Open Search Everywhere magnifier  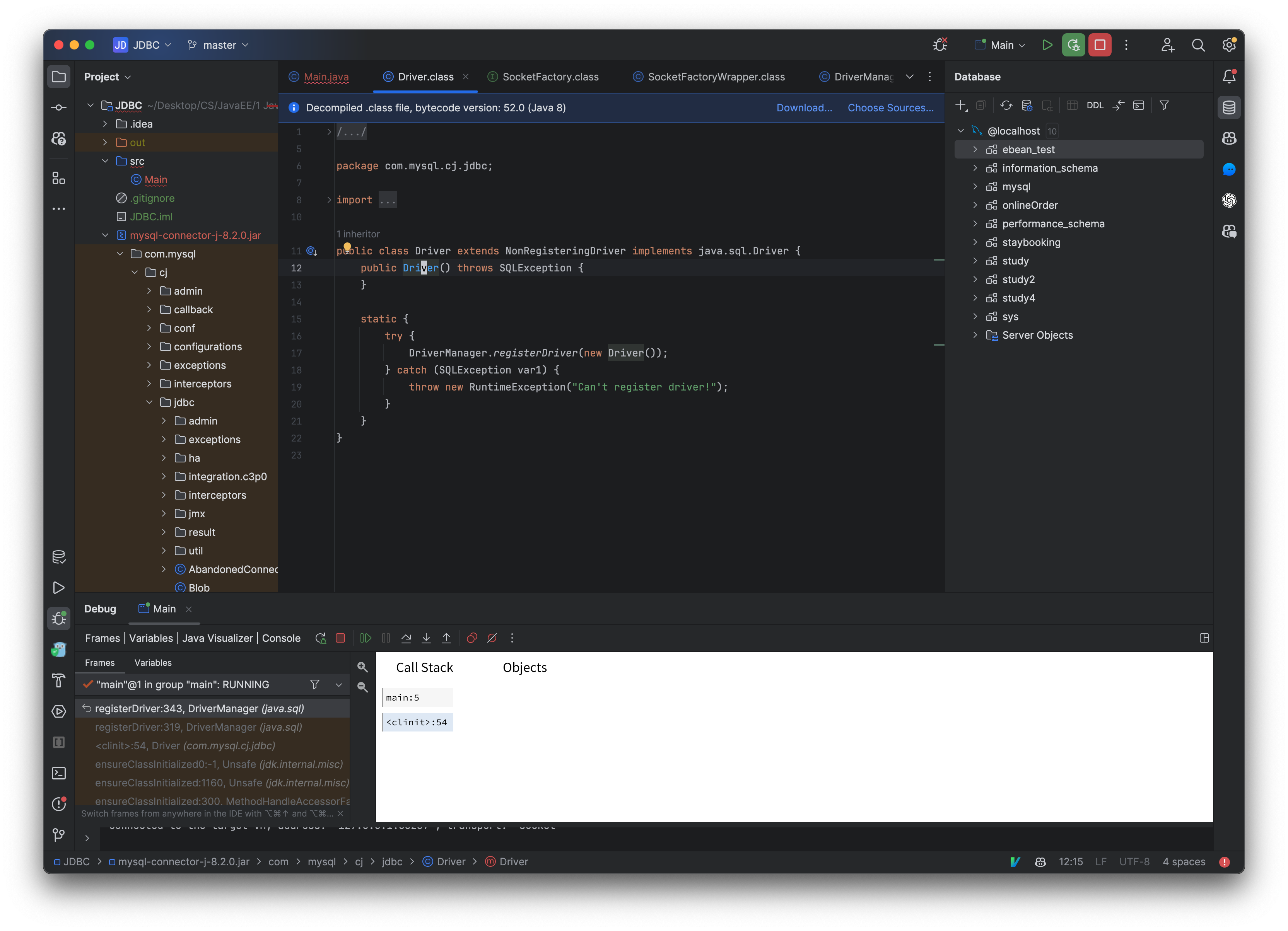point(1198,45)
